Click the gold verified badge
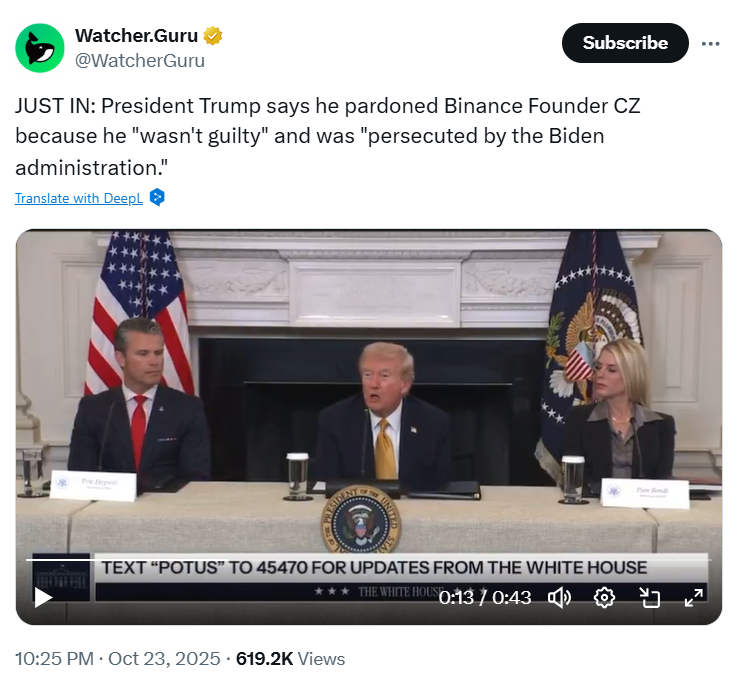Viewport: 741px width, 676px height. (213, 36)
